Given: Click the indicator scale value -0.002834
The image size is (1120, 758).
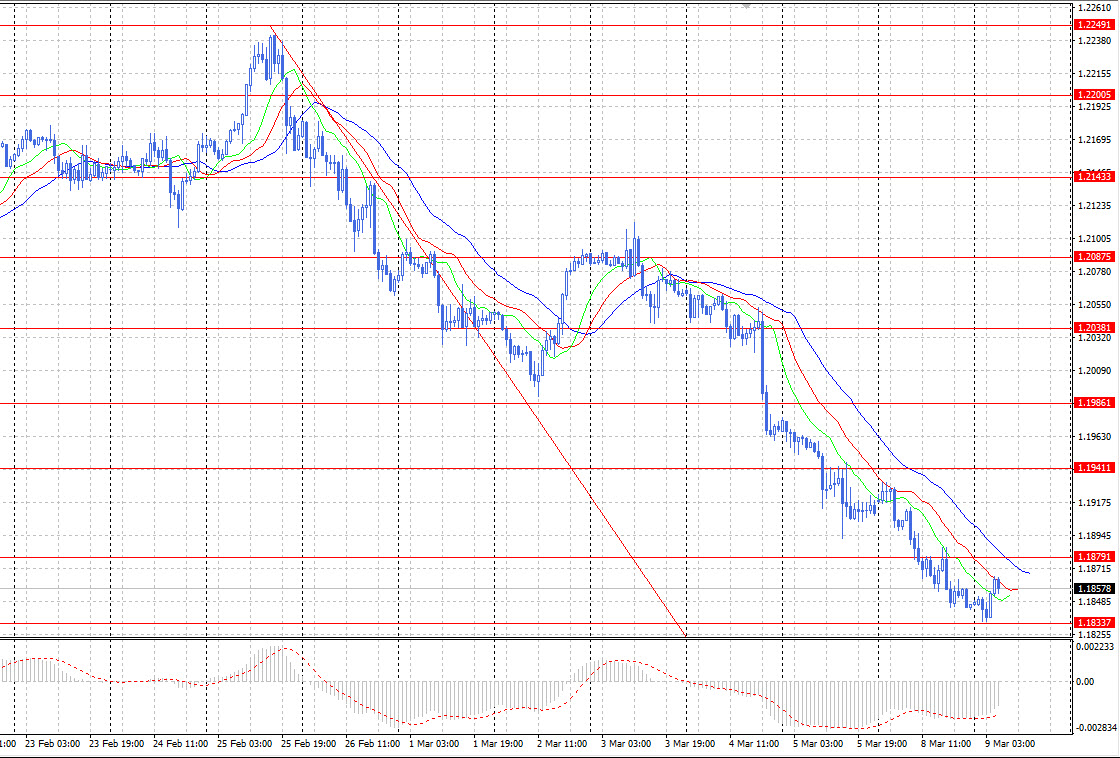Looking at the screenshot, I should pos(1095,727).
